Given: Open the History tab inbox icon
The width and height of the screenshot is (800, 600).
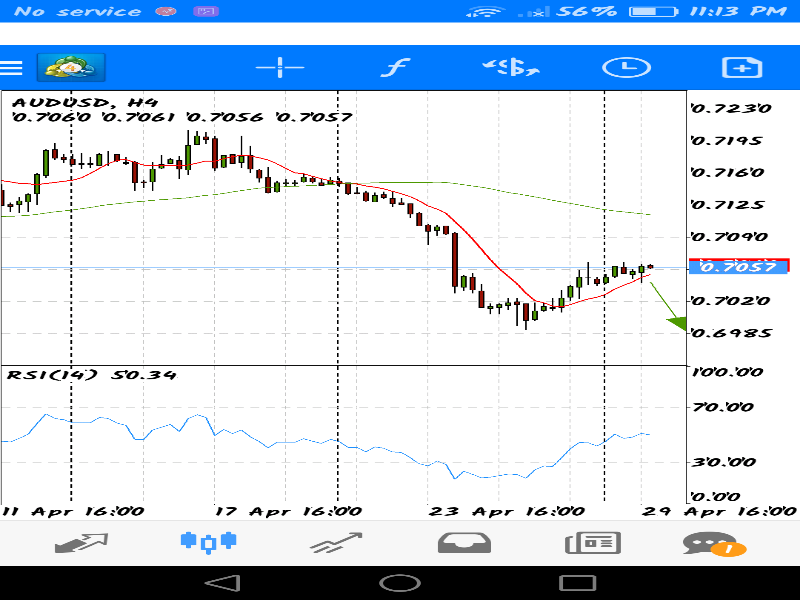Looking at the screenshot, I should point(464,543).
